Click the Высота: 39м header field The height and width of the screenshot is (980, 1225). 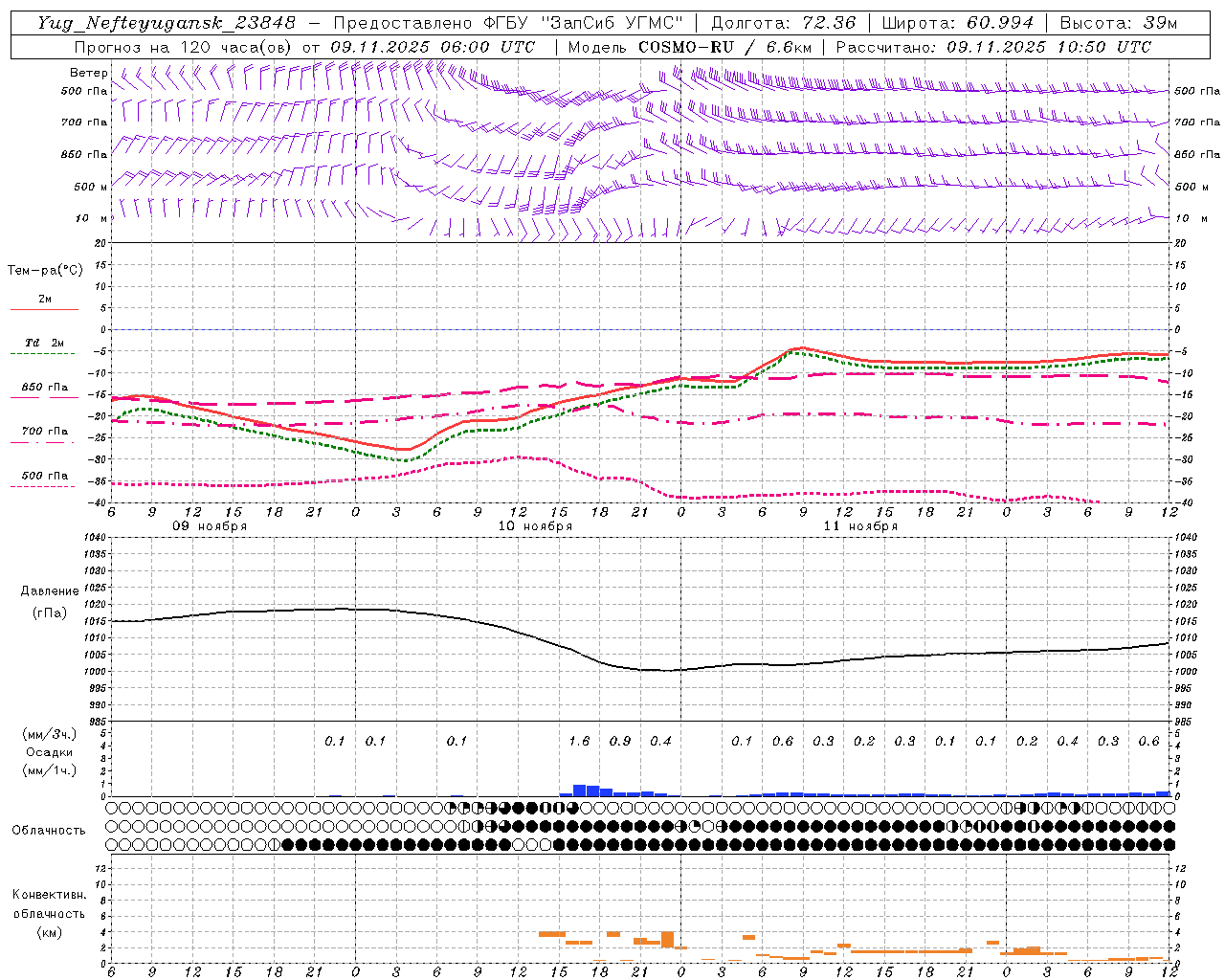pyautogui.click(x=1118, y=23)
